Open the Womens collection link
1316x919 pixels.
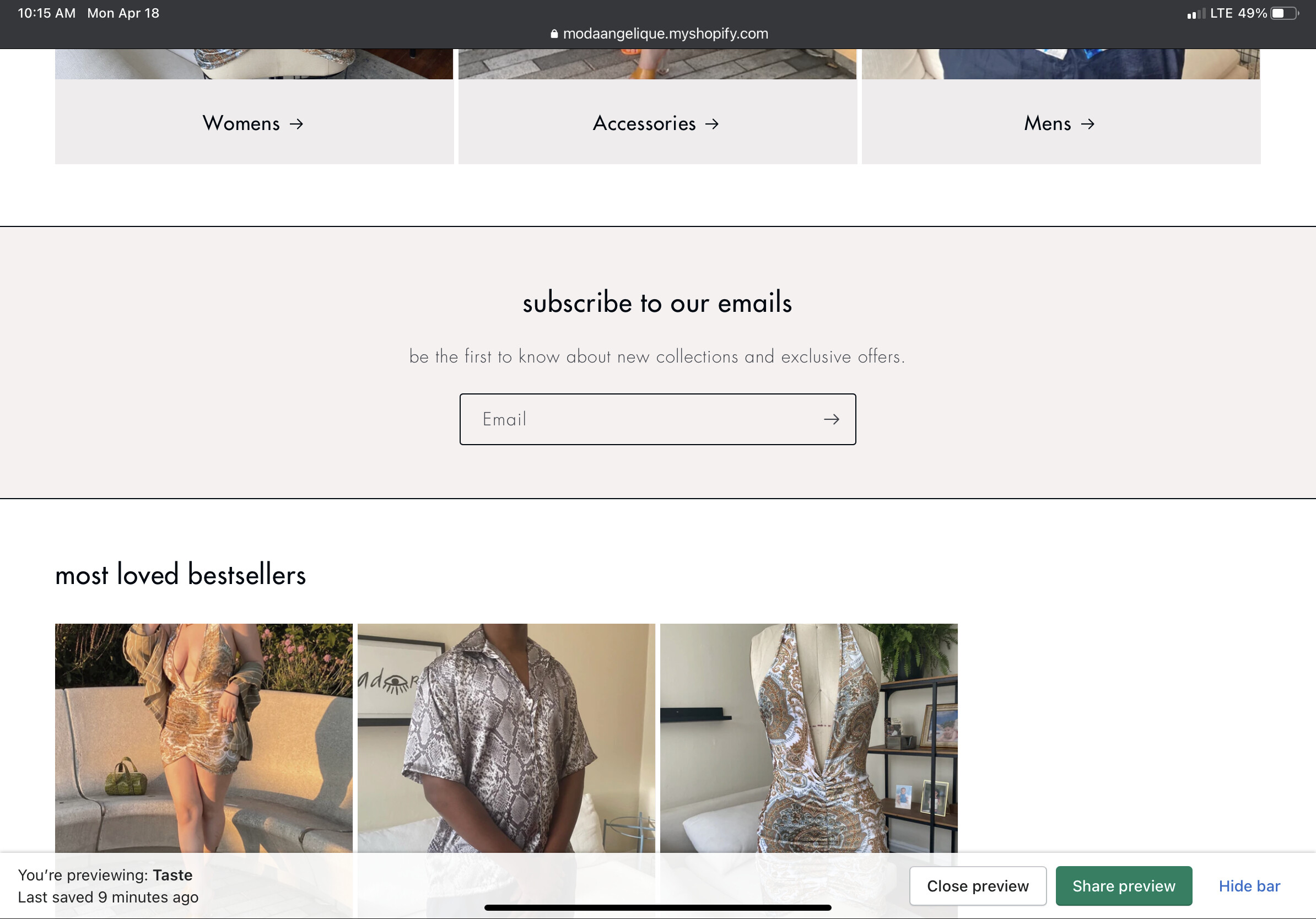coord(253,123)
